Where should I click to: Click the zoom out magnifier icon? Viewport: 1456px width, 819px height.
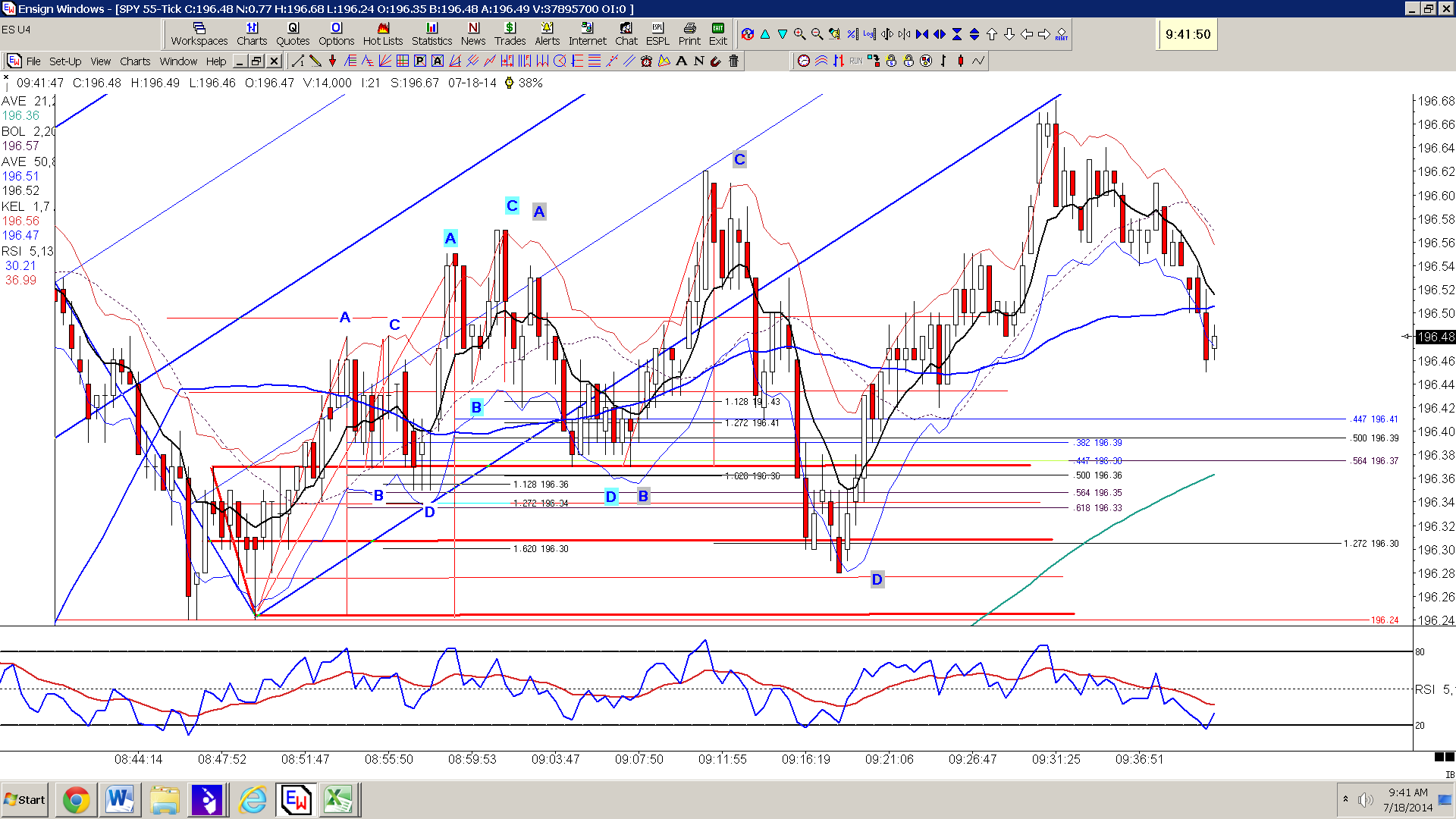pos(817,34)
